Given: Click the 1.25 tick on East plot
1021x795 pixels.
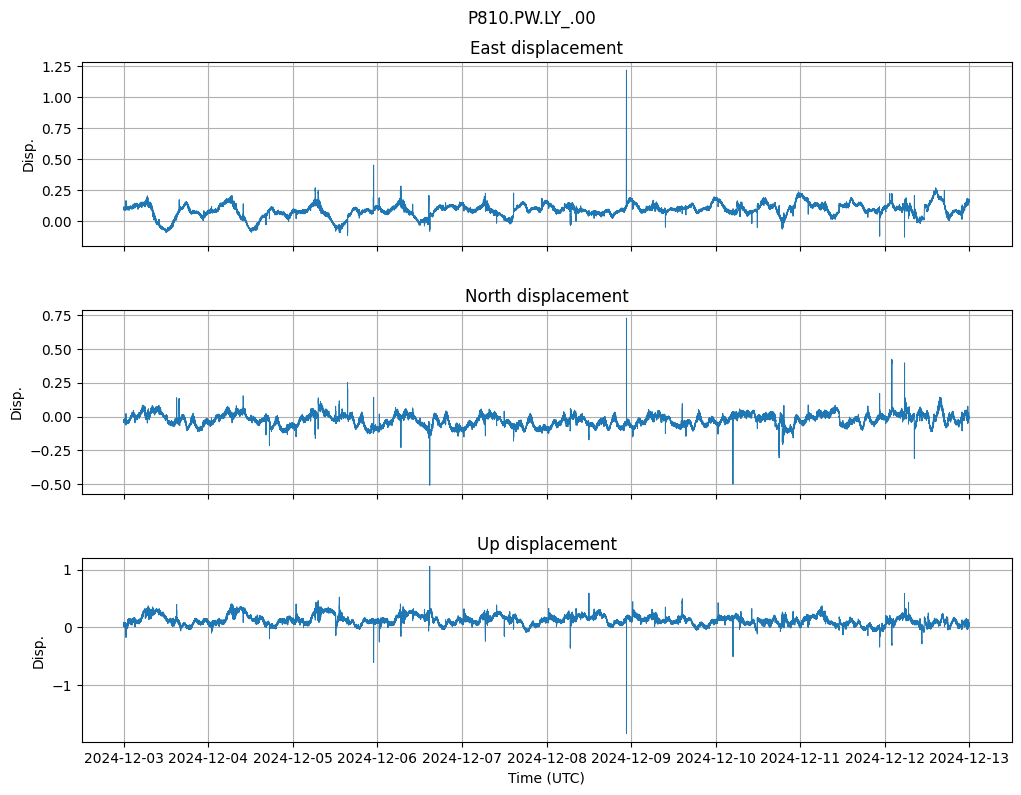Looking at the screenshot, I should 56,67.
